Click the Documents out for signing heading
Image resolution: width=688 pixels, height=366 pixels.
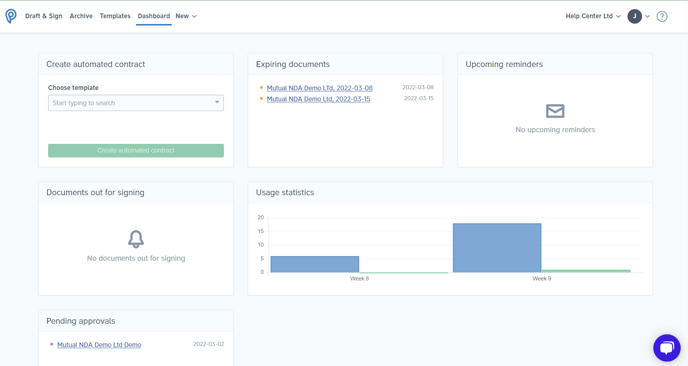(x=95, y=193)
